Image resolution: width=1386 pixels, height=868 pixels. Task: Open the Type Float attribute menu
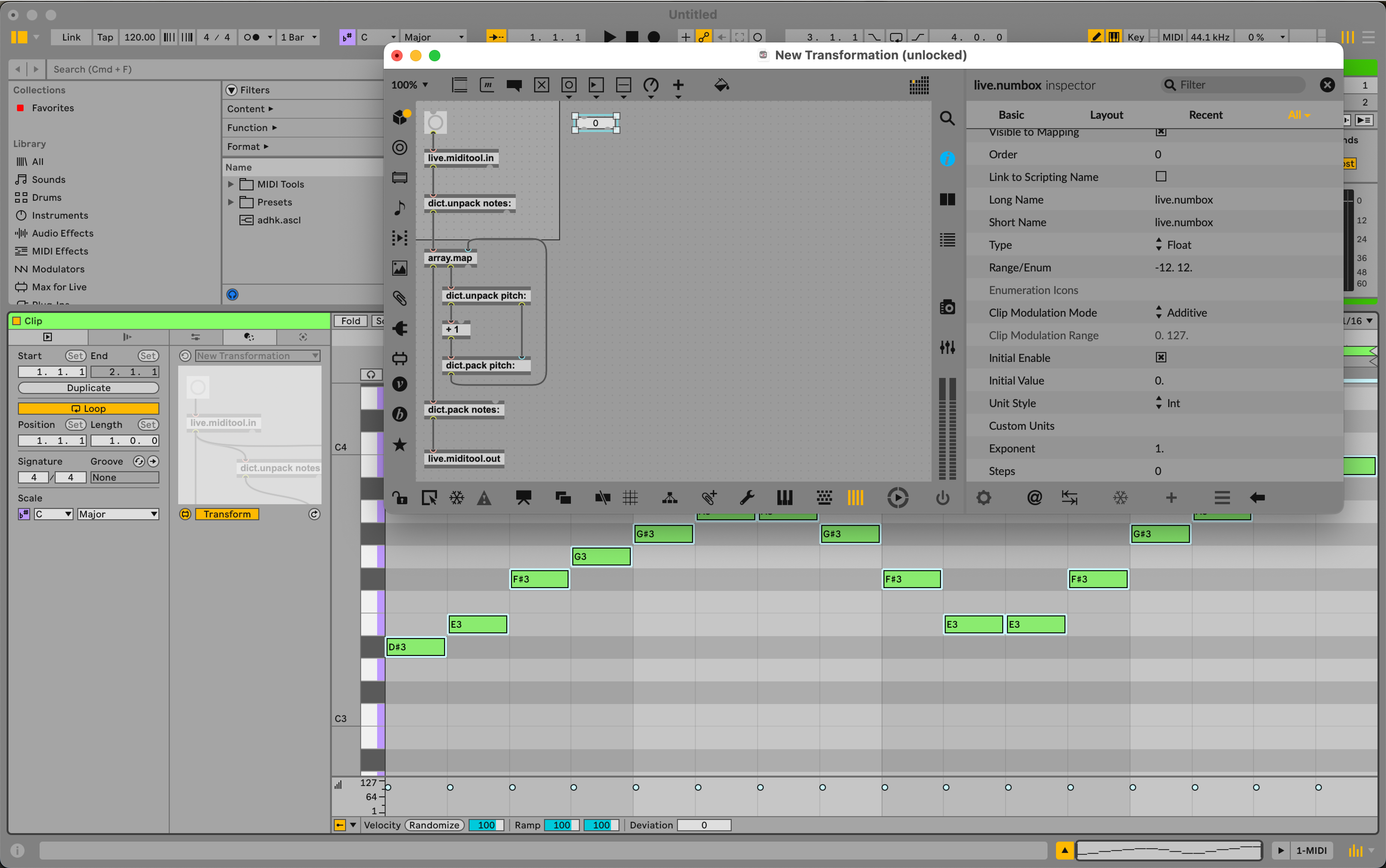(x=1173, y=245)
